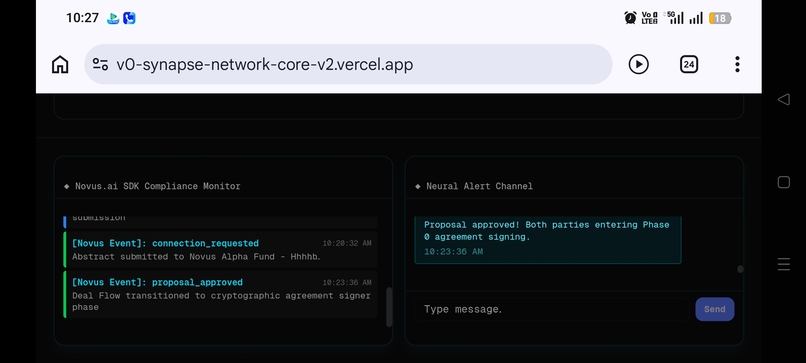Click the Novus.ai SDK Compliance Monitor heading
This screenshot has width=806, height=363.
[158, 186]
